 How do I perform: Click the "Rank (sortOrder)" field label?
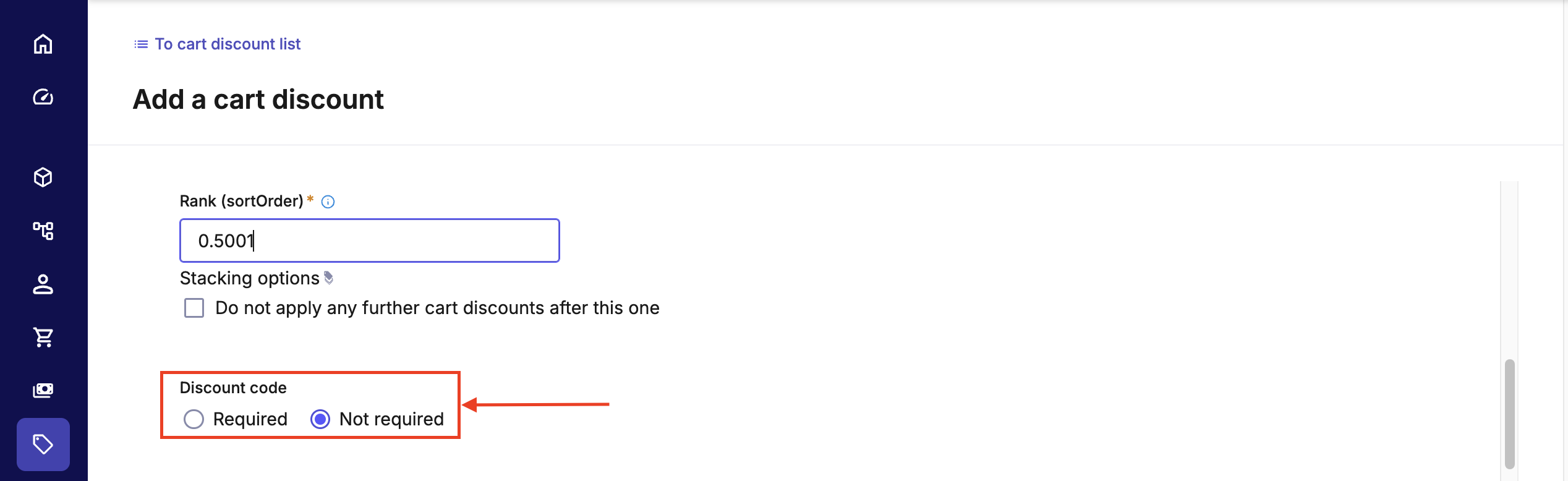click(241, 202)
